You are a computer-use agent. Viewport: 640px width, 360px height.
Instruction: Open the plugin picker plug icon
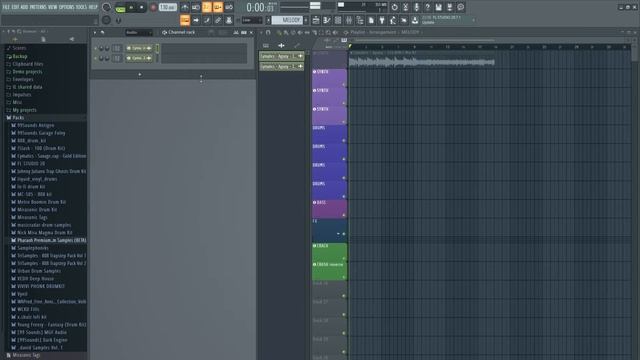click(x=382, y=20)
